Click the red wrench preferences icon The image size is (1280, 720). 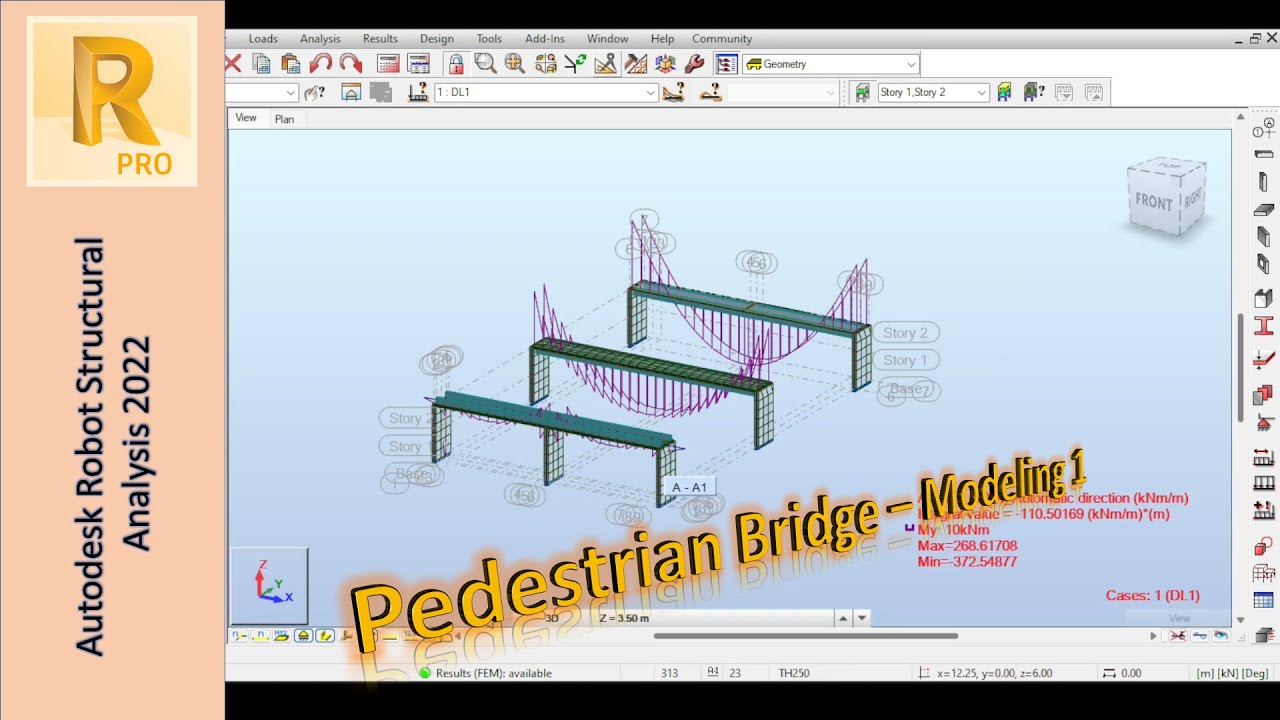click(694, 64)
